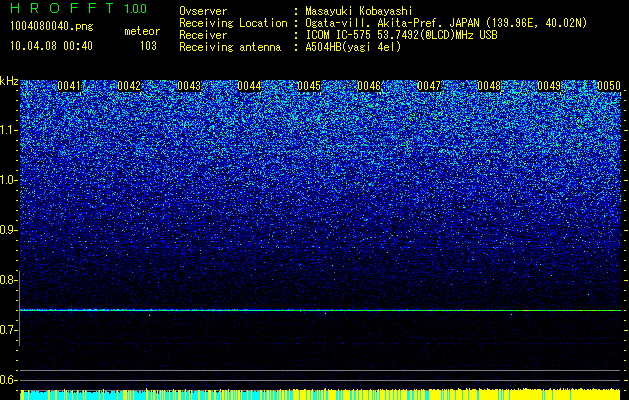Click the HROFFT 1.0.0 title text

79,8
